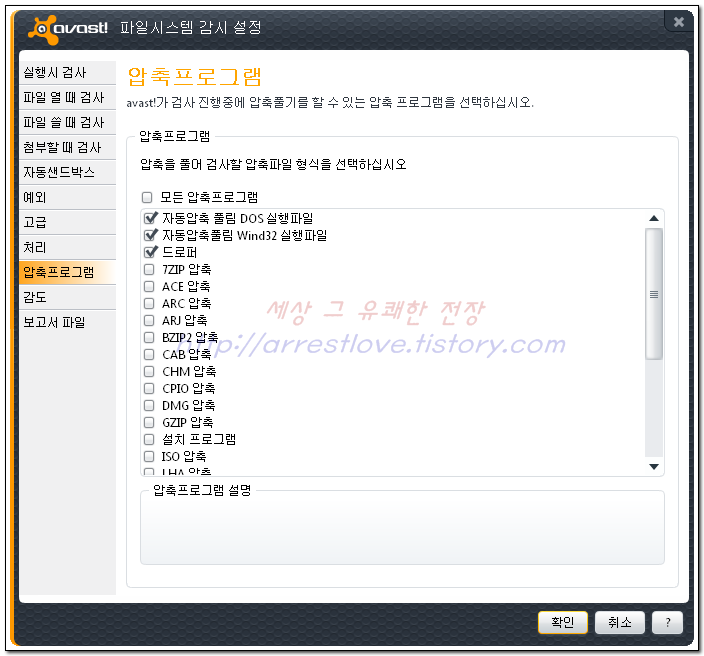Click the list scrollbar down arrow
Screen dimensions: 704x656
(654, 467)
